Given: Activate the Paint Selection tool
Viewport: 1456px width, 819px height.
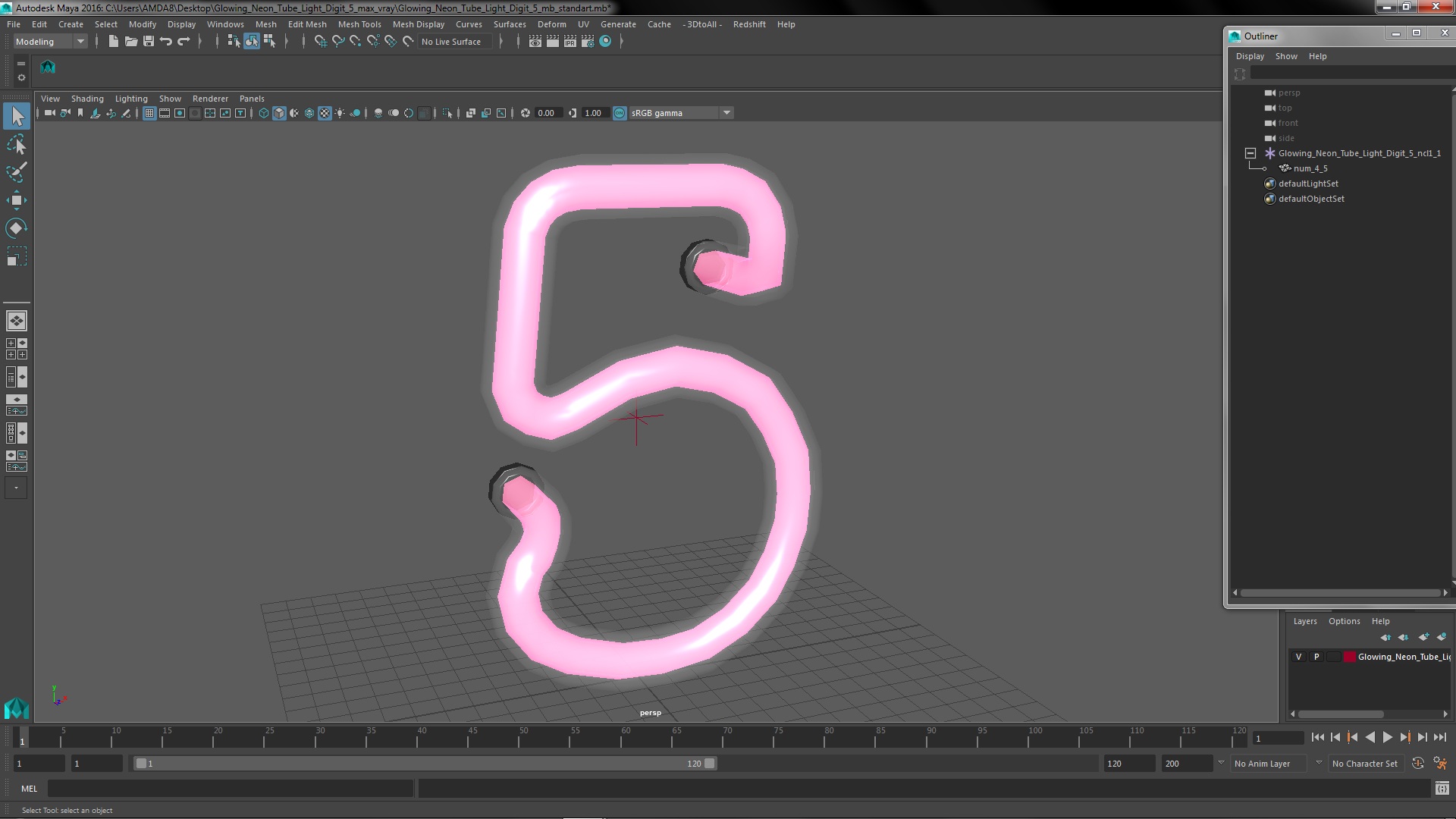Looking at the screenshot, I should (16, 172).
